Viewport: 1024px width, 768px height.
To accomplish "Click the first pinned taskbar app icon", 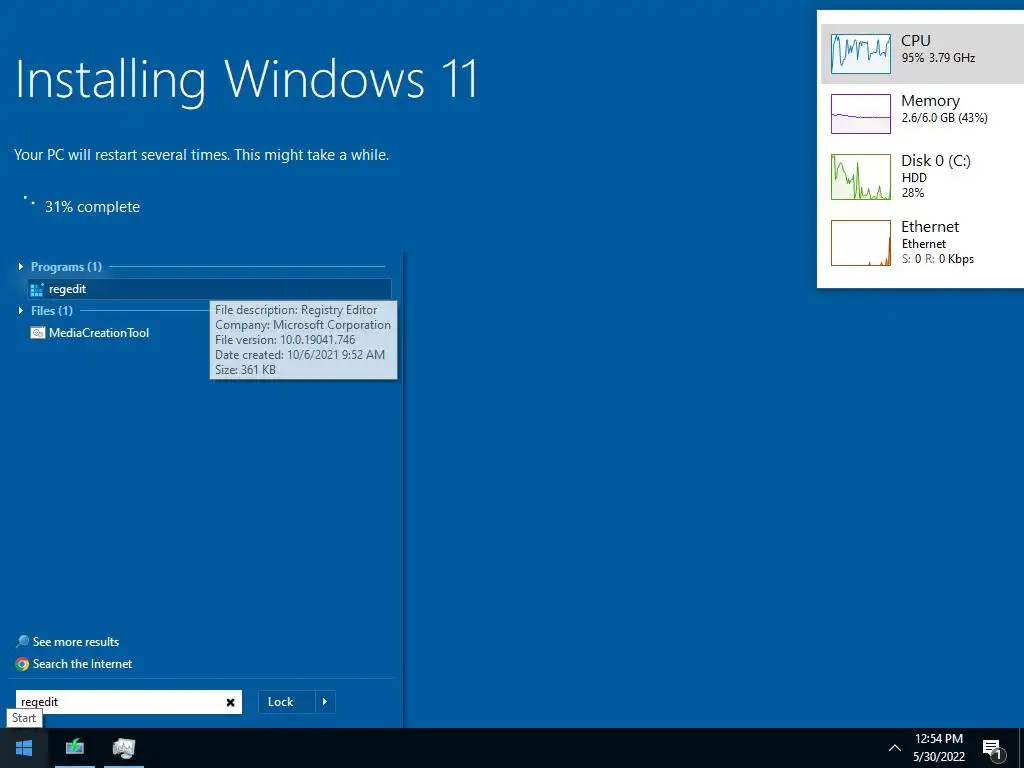I will tap(75, 748).
